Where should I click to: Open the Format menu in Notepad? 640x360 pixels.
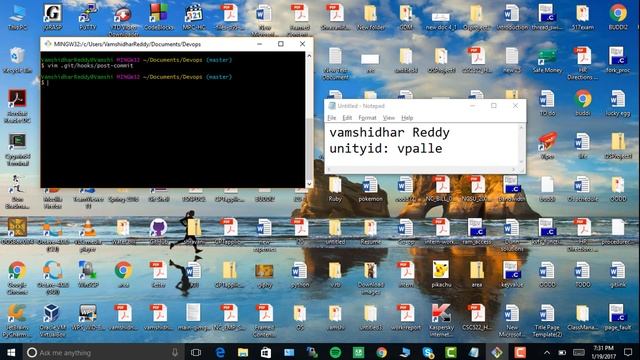[x=367, y=118]
